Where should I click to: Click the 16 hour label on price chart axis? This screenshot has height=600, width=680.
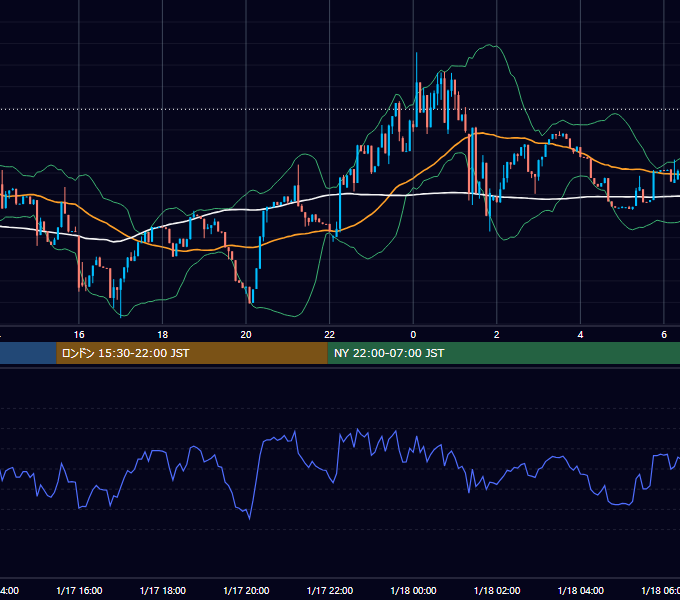pyautogui.click(x=79, y=335)
